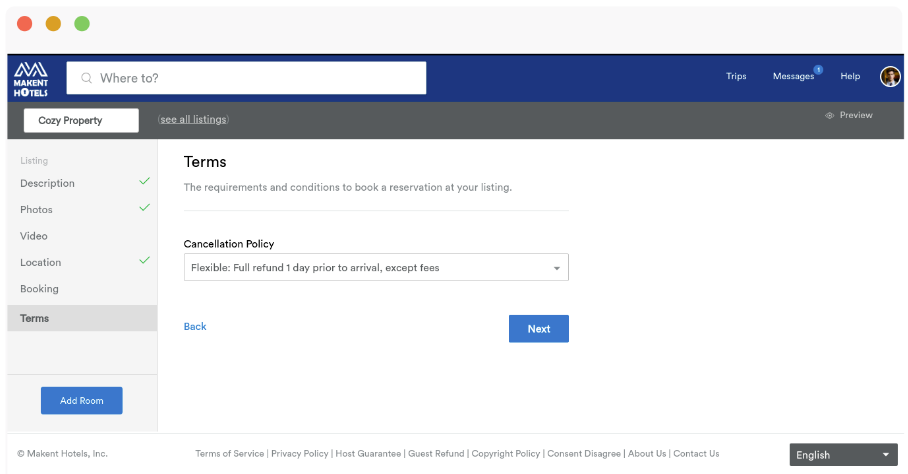Select Video in the listing sidebar

34,236
